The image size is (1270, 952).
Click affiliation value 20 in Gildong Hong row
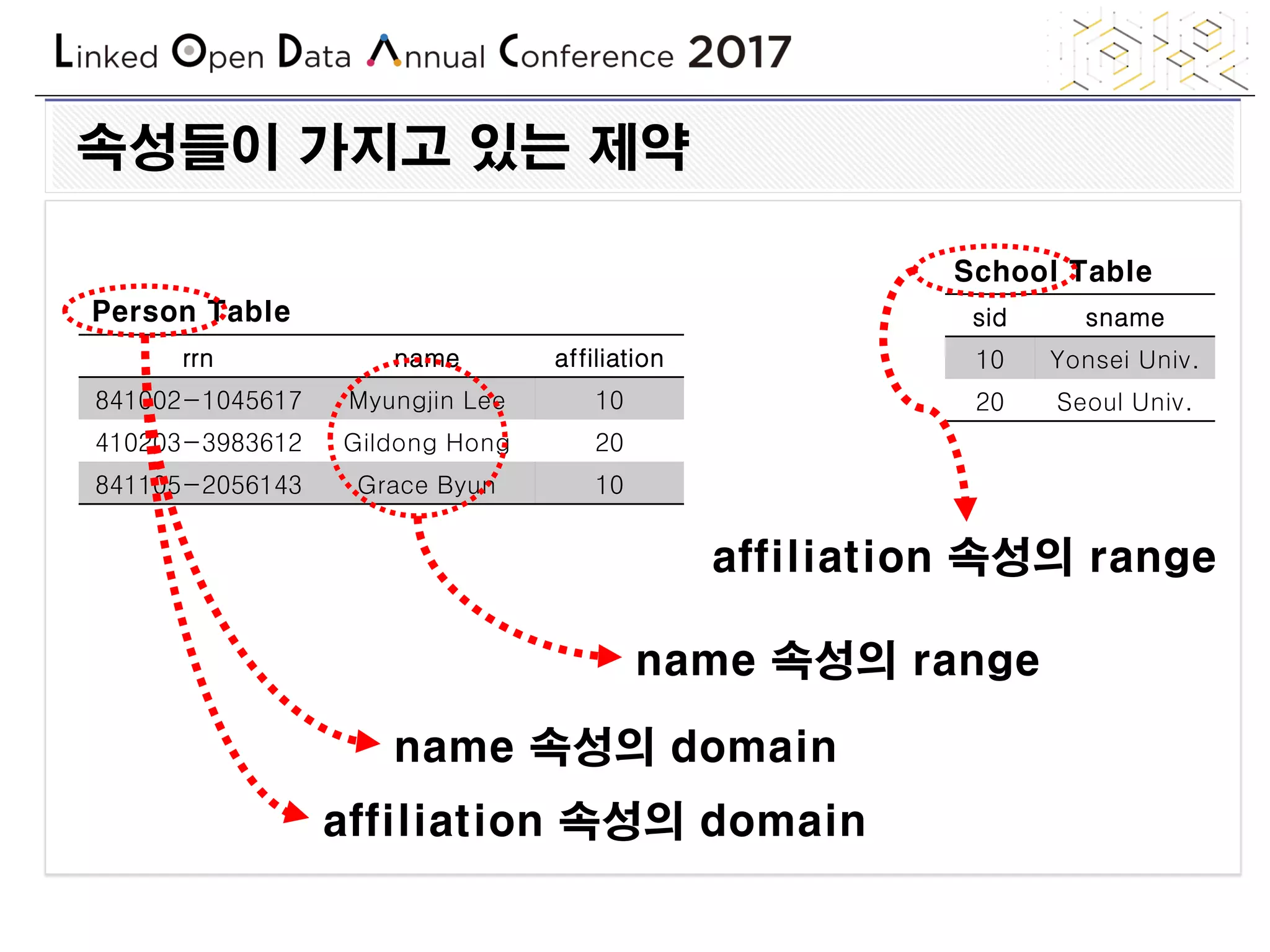609,443
